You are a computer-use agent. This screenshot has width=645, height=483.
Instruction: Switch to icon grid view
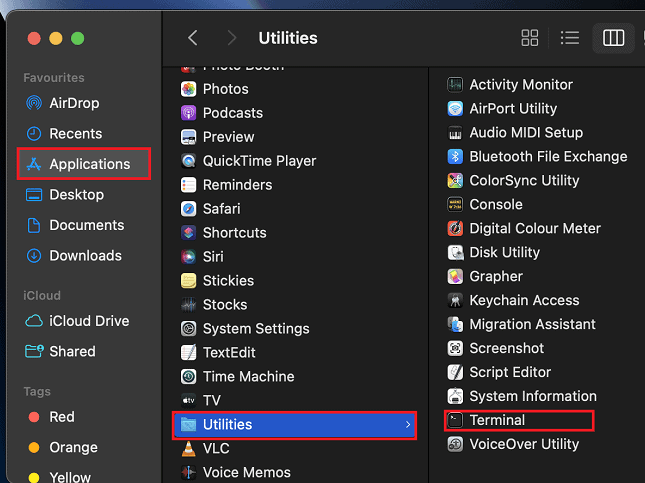point(530,38)
